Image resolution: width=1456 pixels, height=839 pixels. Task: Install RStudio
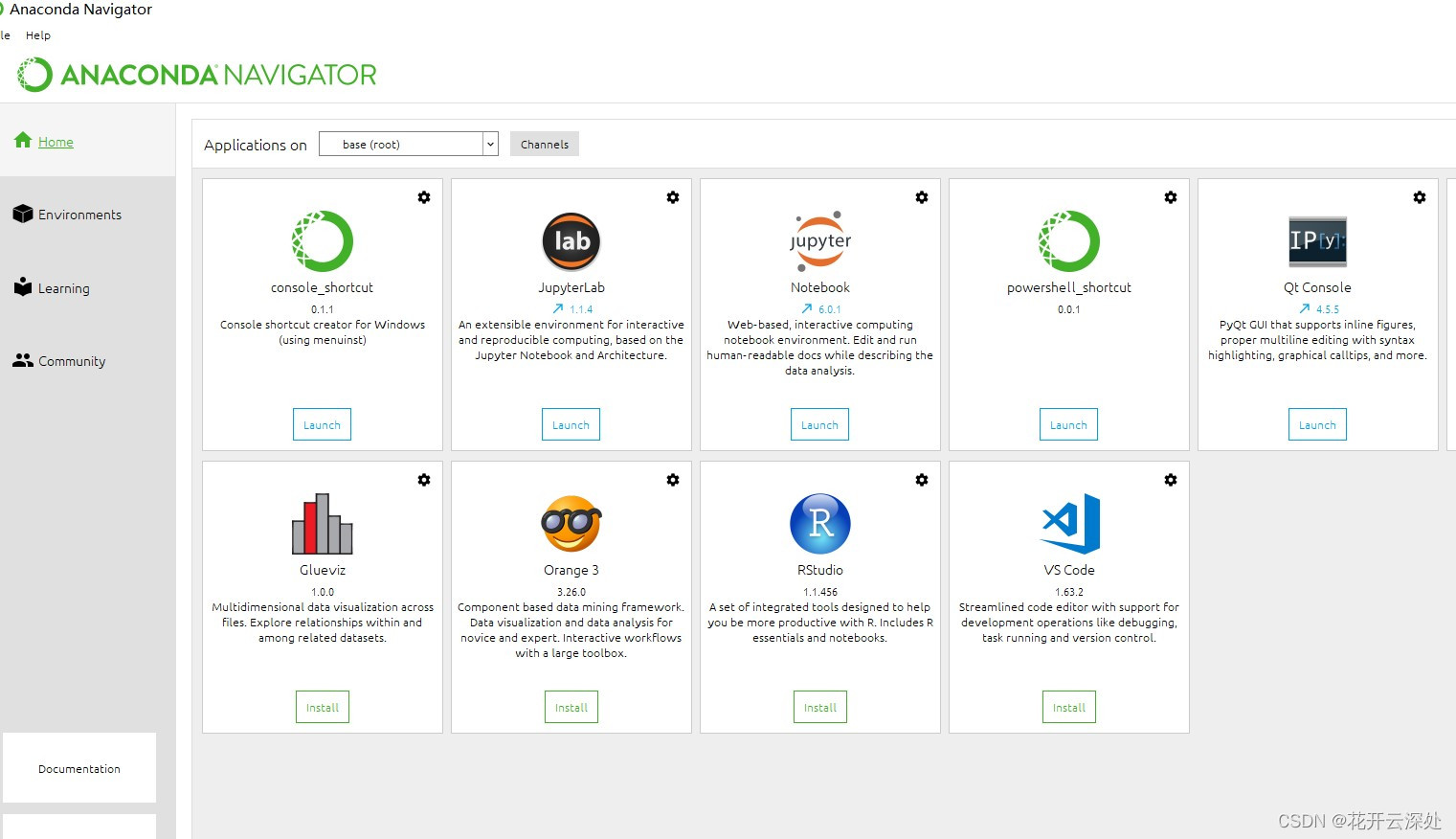(820, 707)
